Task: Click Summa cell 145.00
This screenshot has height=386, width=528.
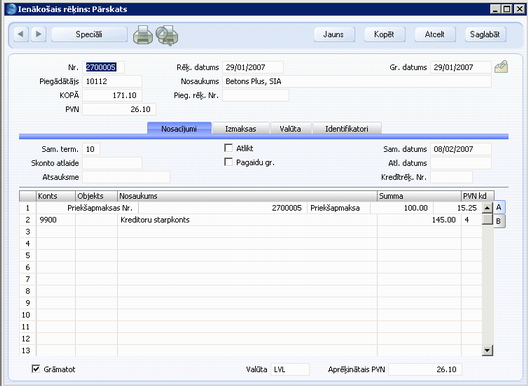Action: coord(419,220)
